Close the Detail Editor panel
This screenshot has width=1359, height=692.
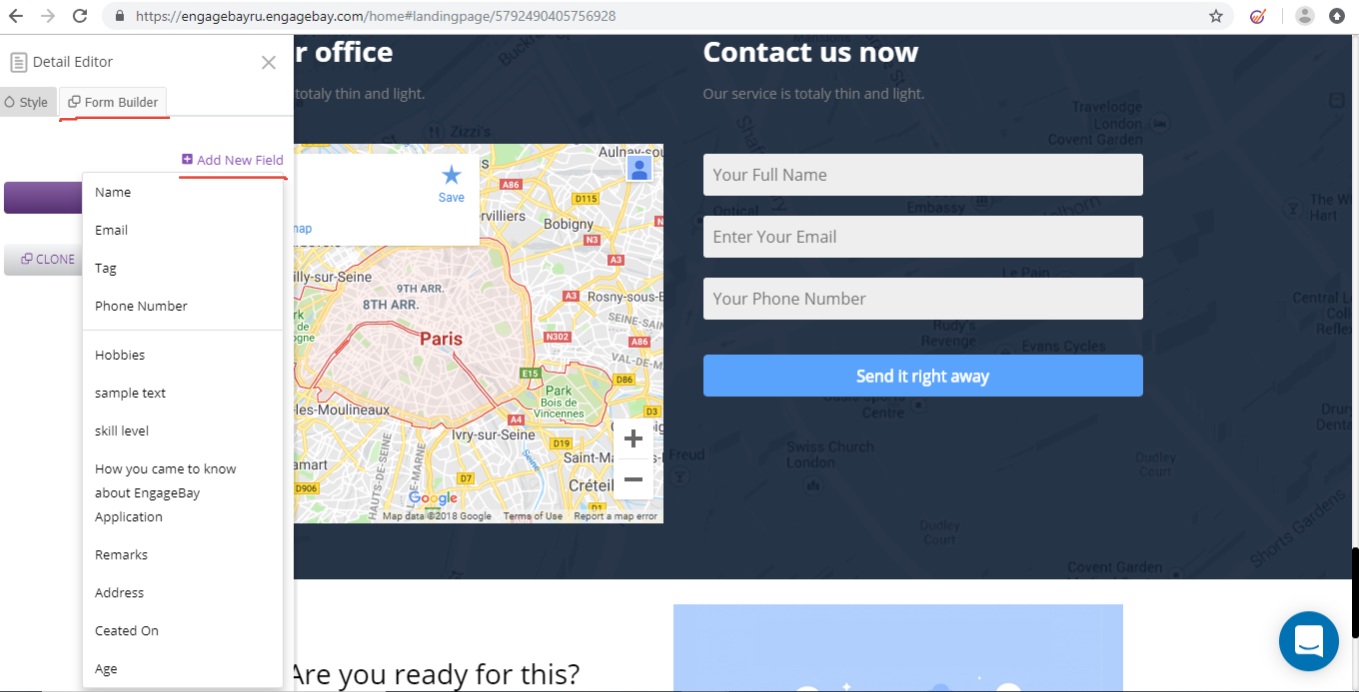pyautogui.click(x=268, y=62)
